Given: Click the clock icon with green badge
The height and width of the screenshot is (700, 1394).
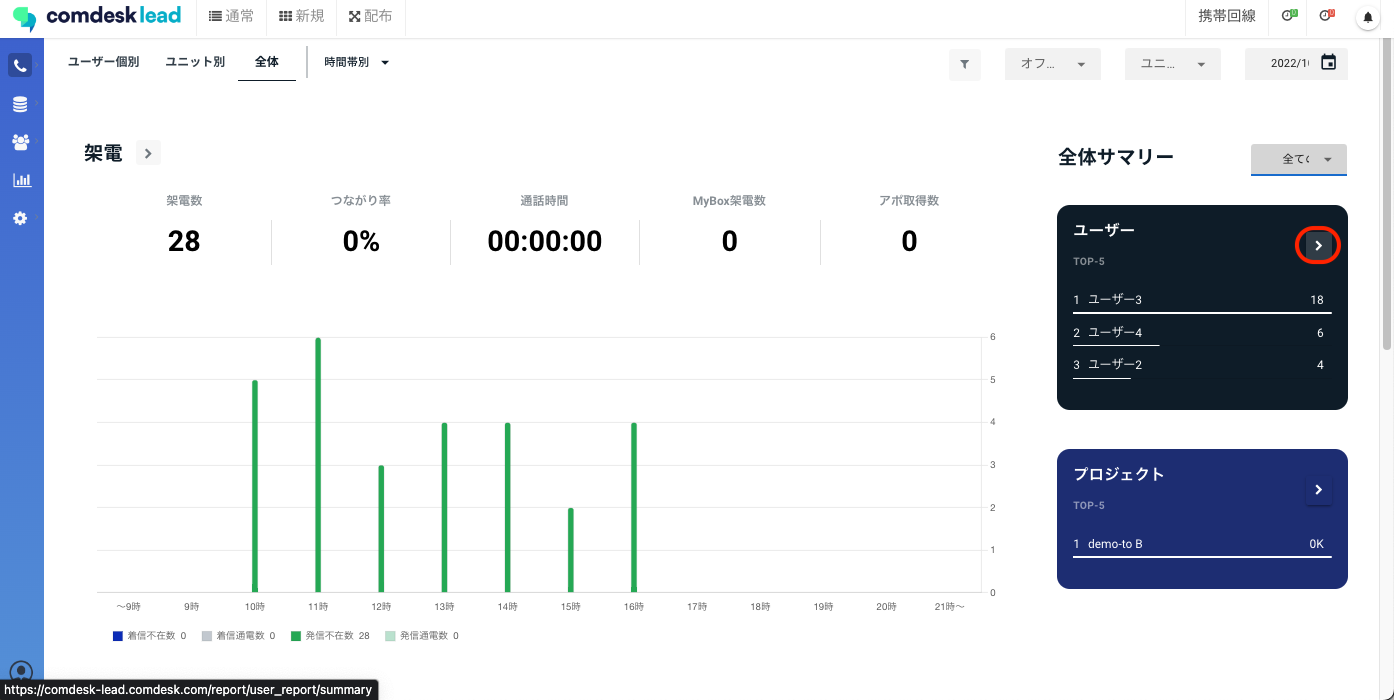Looking at the screenshot, I should (x=1289, y=16).
